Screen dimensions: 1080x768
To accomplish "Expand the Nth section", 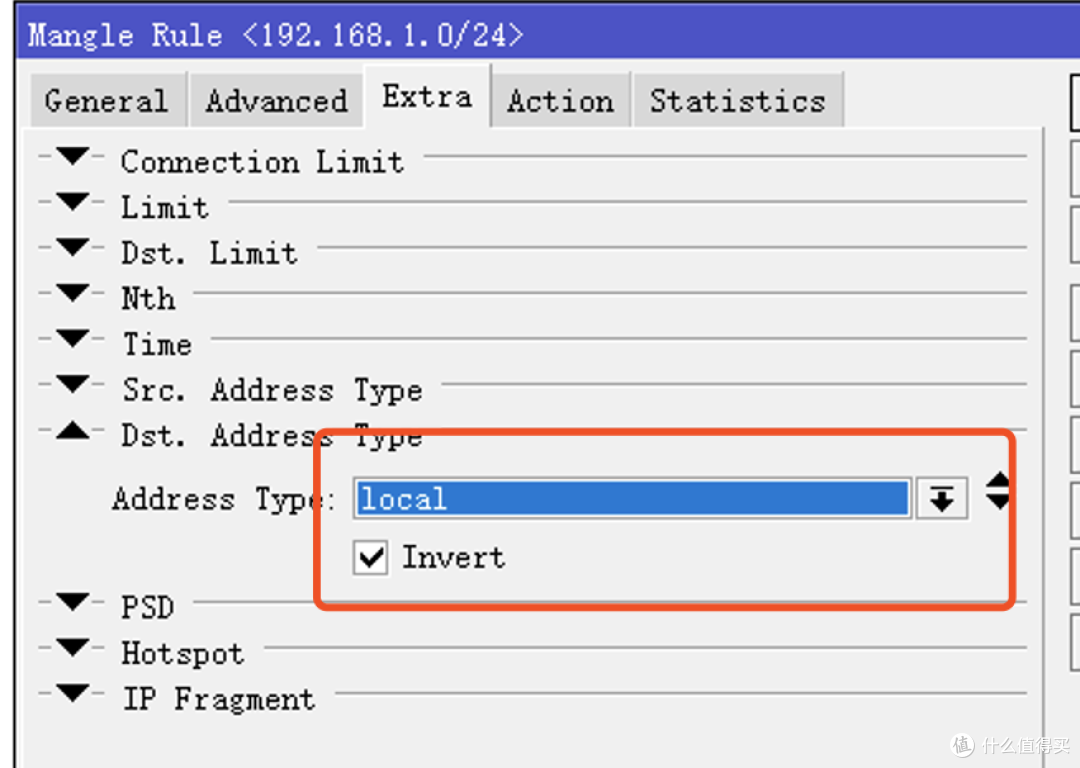I will pos(72,294).
